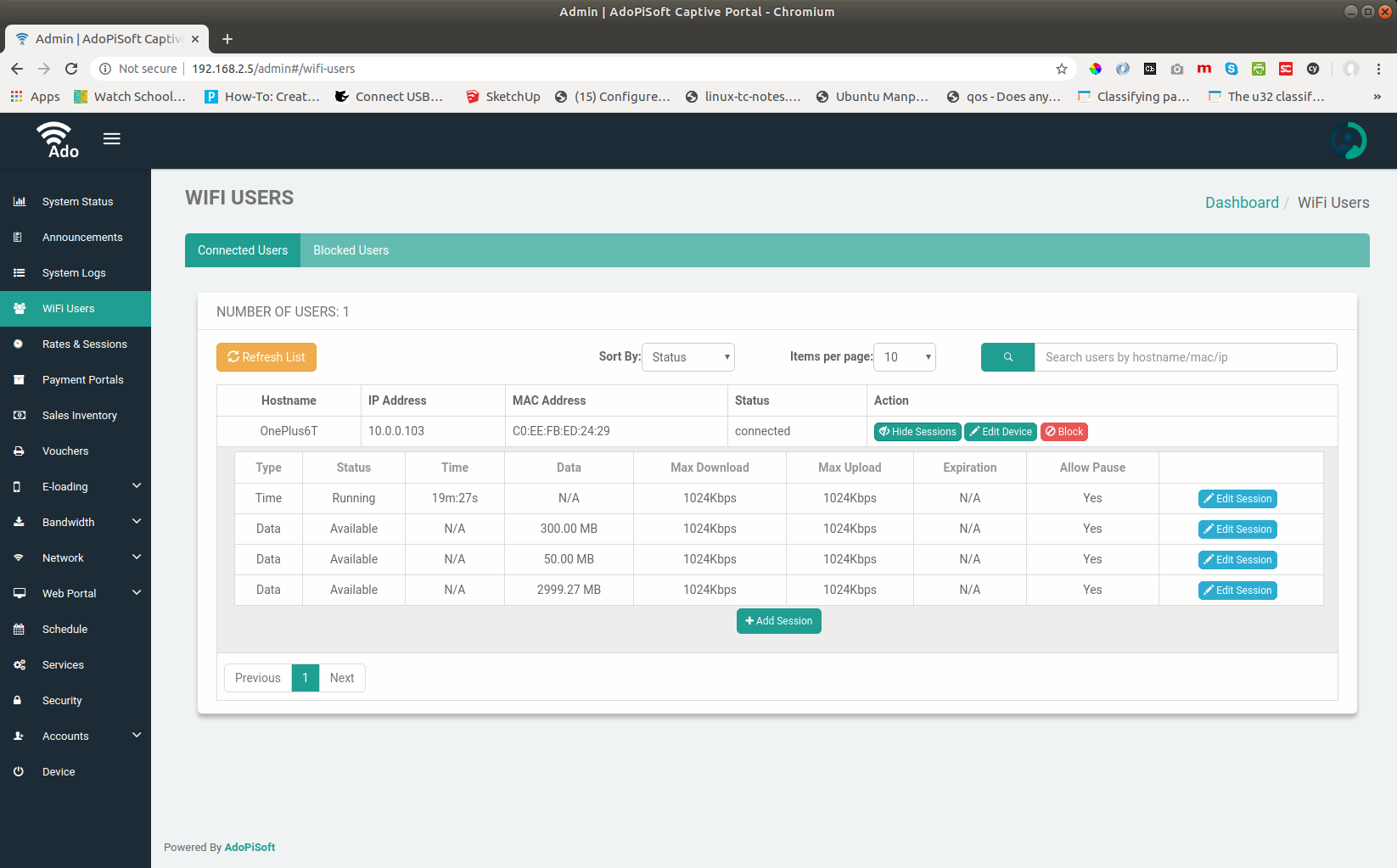The image size is (1397, 868).
Task: Click the browser back arrow
Action: [x=17, y=69]
